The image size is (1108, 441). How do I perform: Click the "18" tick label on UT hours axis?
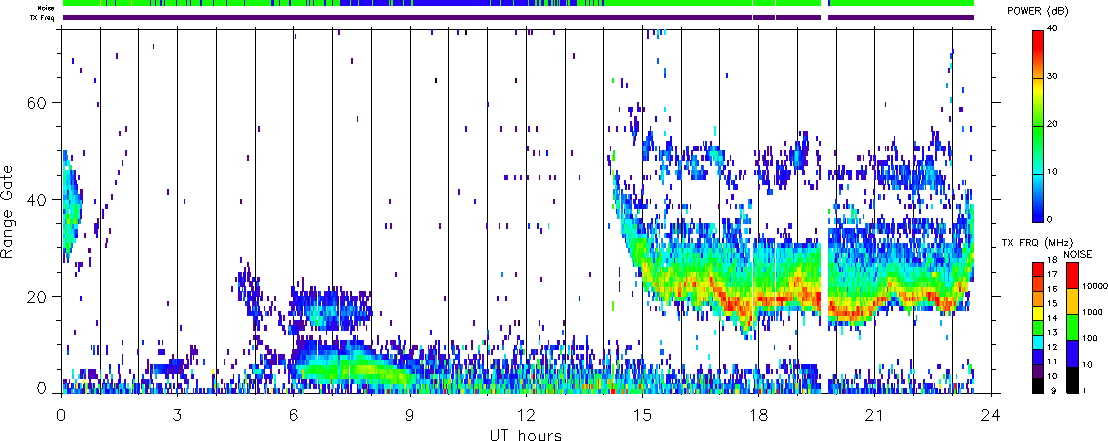pos(758,414)
